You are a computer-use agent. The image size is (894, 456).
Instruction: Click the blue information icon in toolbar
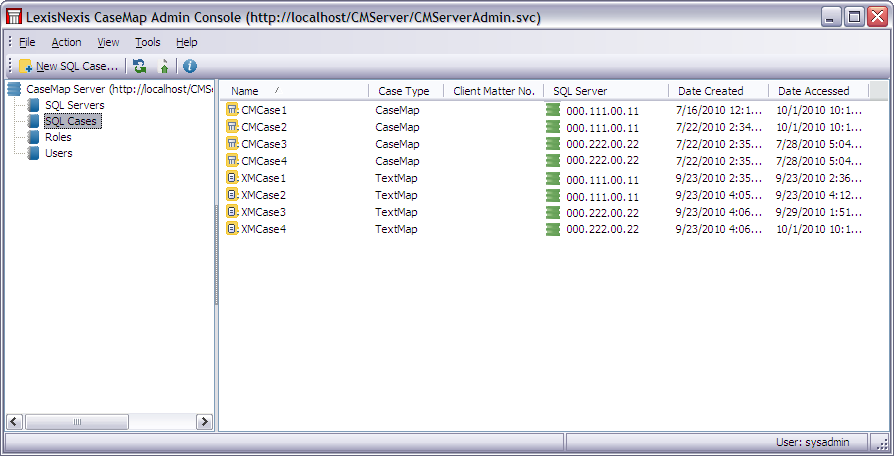[190, 66]
